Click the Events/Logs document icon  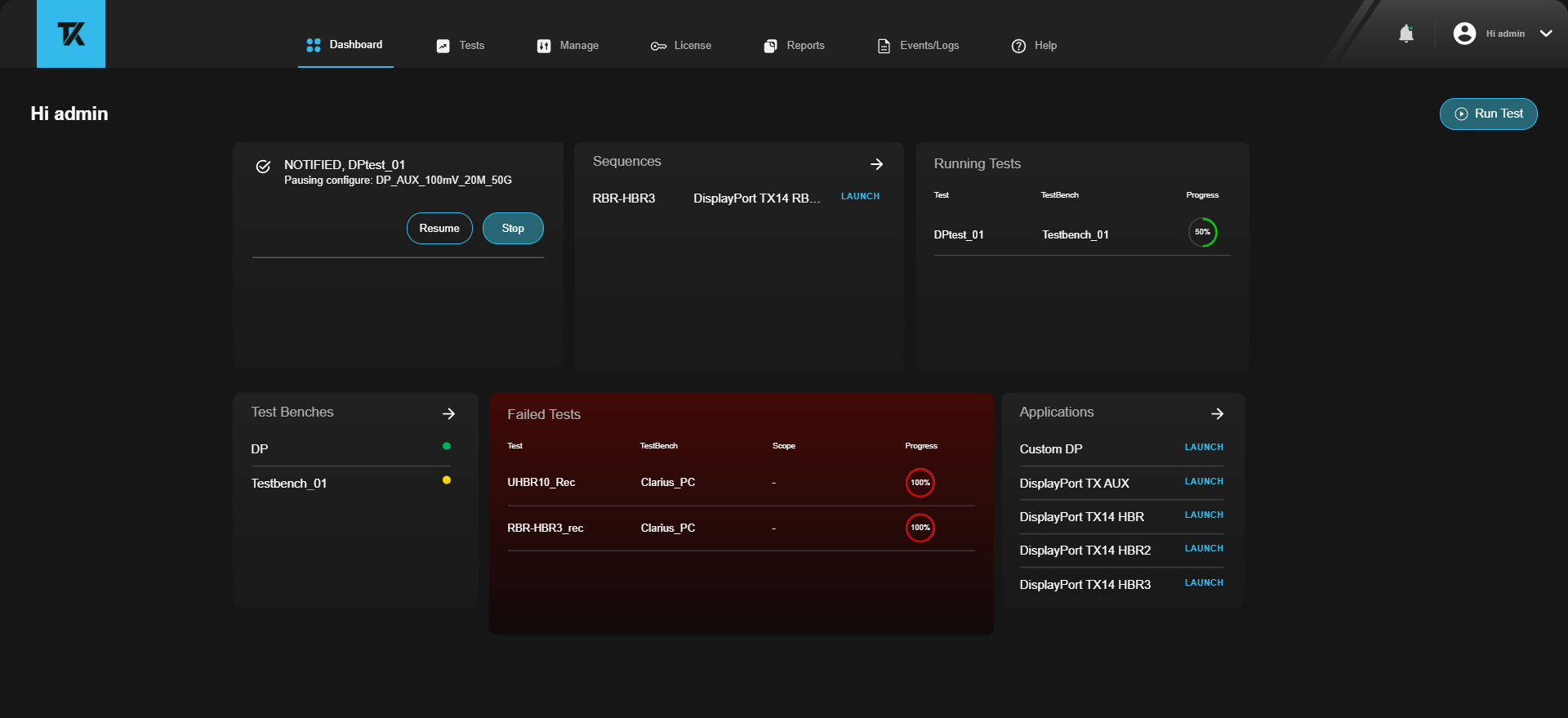coord(884,46)
